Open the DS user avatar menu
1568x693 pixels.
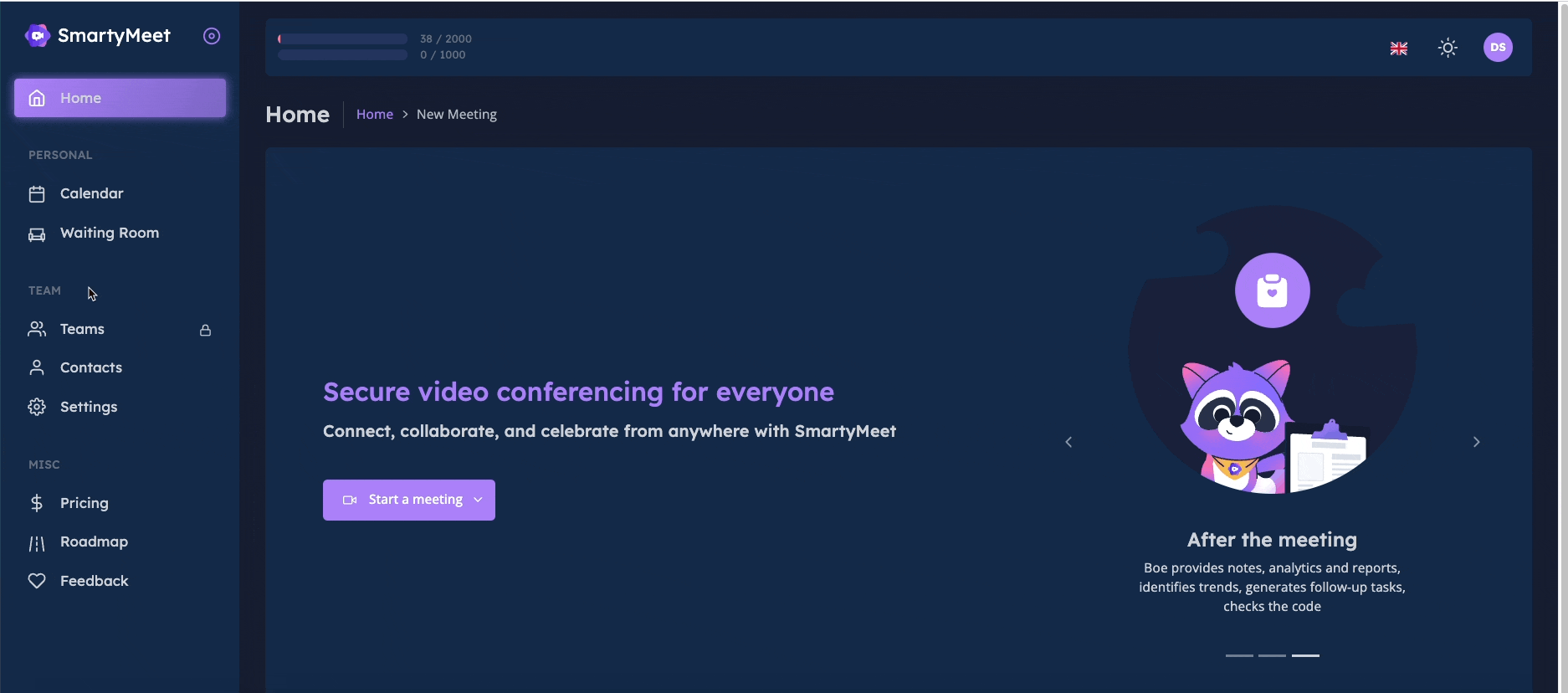tap(1498, 48)
